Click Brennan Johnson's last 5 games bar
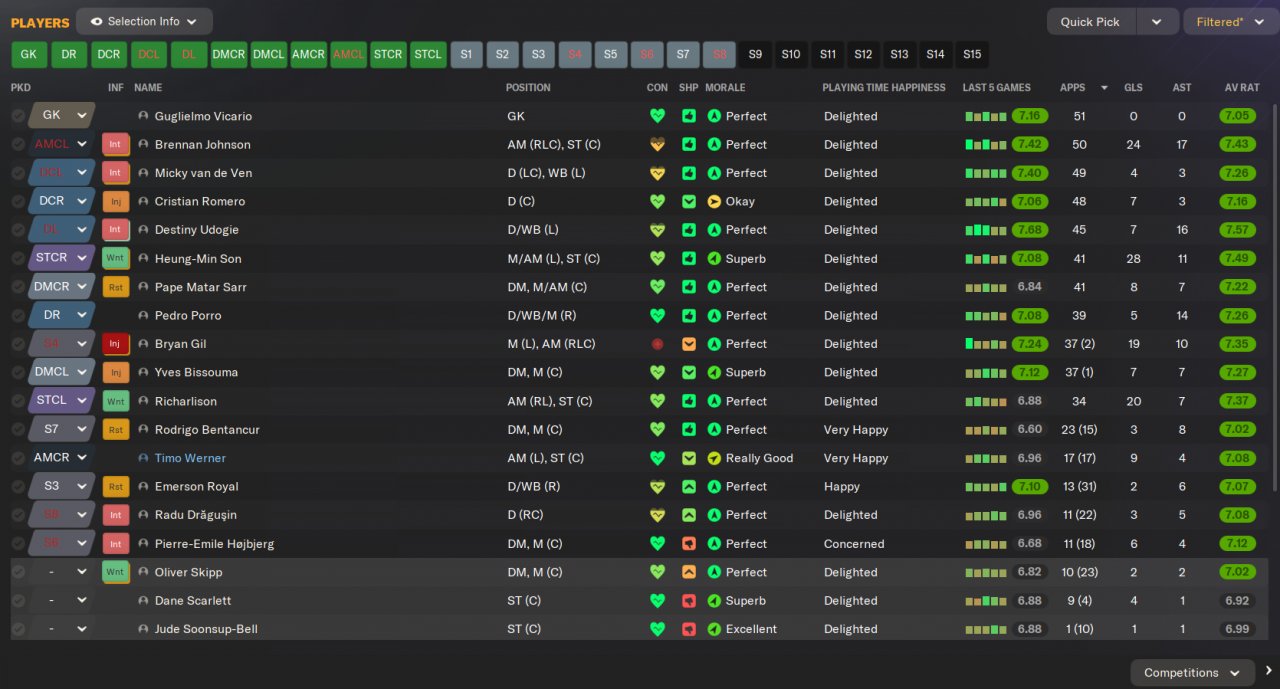1280x689 pixels. (987, 145)
